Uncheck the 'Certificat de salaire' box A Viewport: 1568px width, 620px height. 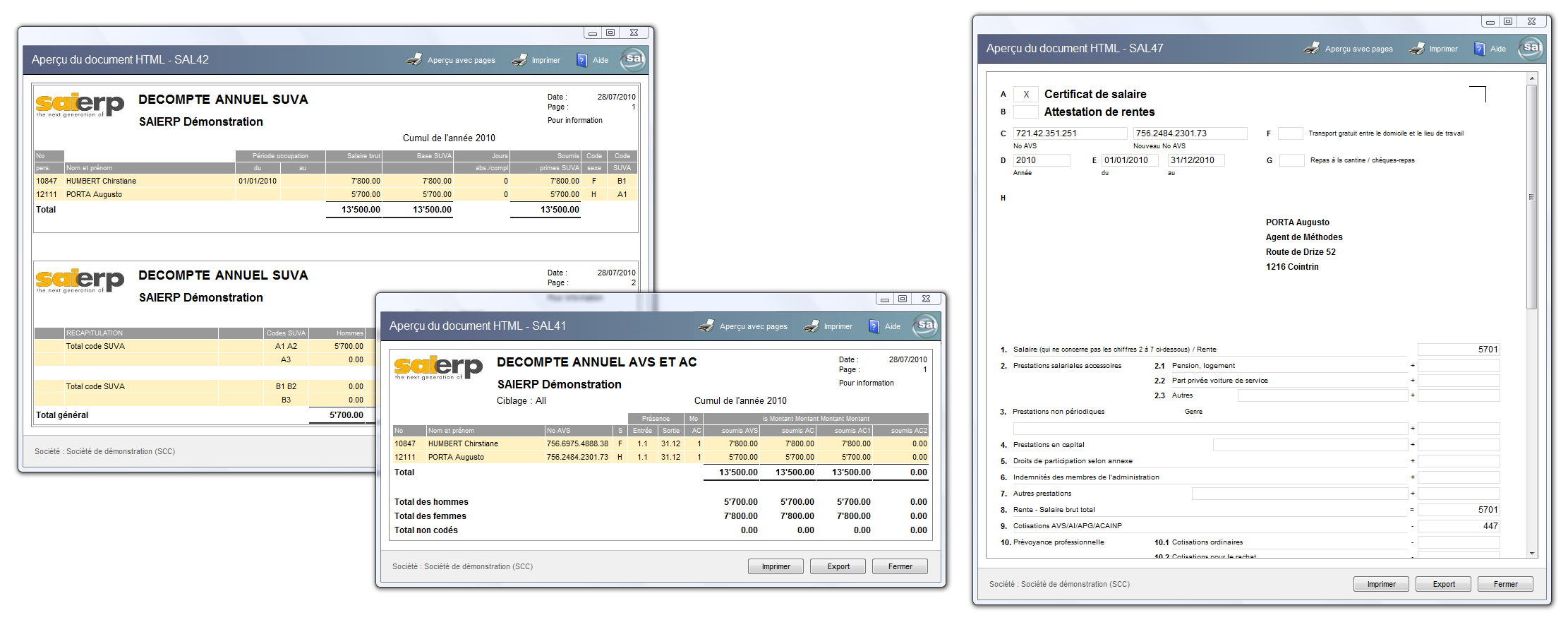[1025, 95]
